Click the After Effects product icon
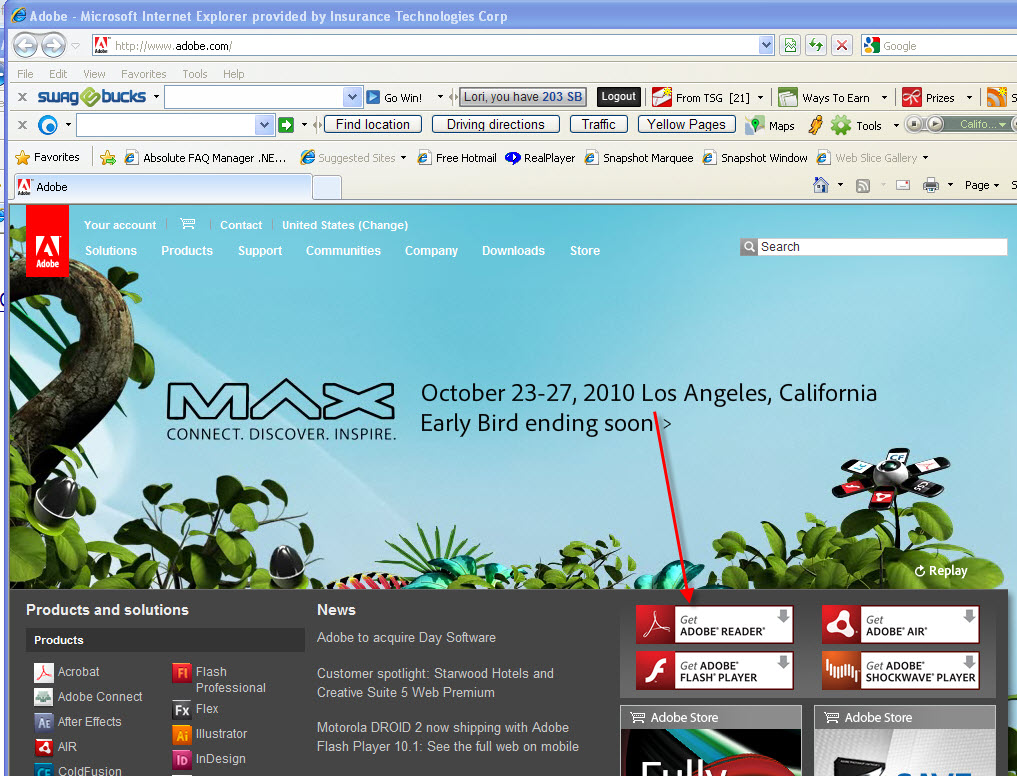The height and width of the screenshot is (776, 1017). [43, 722]
